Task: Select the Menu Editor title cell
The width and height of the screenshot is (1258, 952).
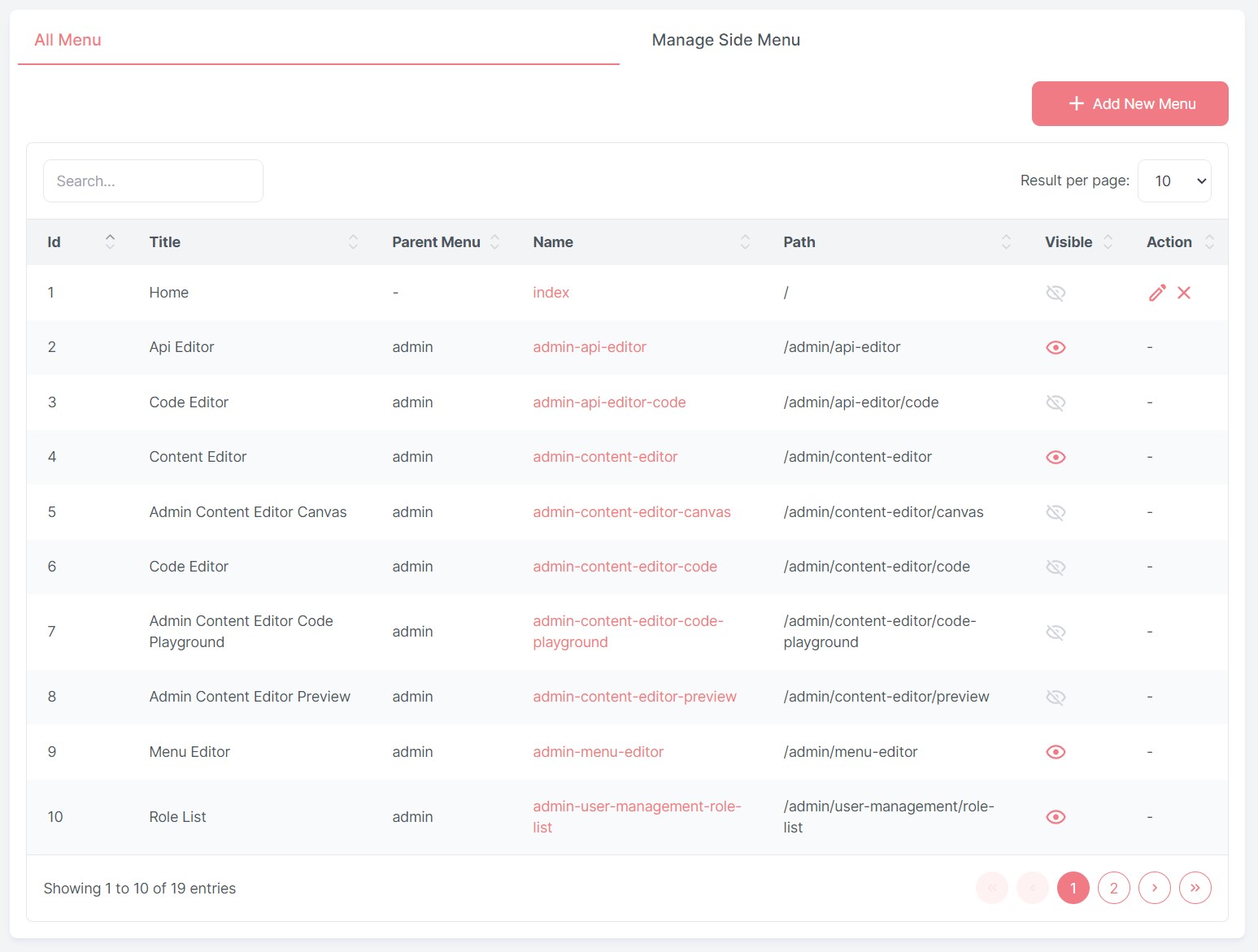Action: pyautogui.click(x=189, y=752)
